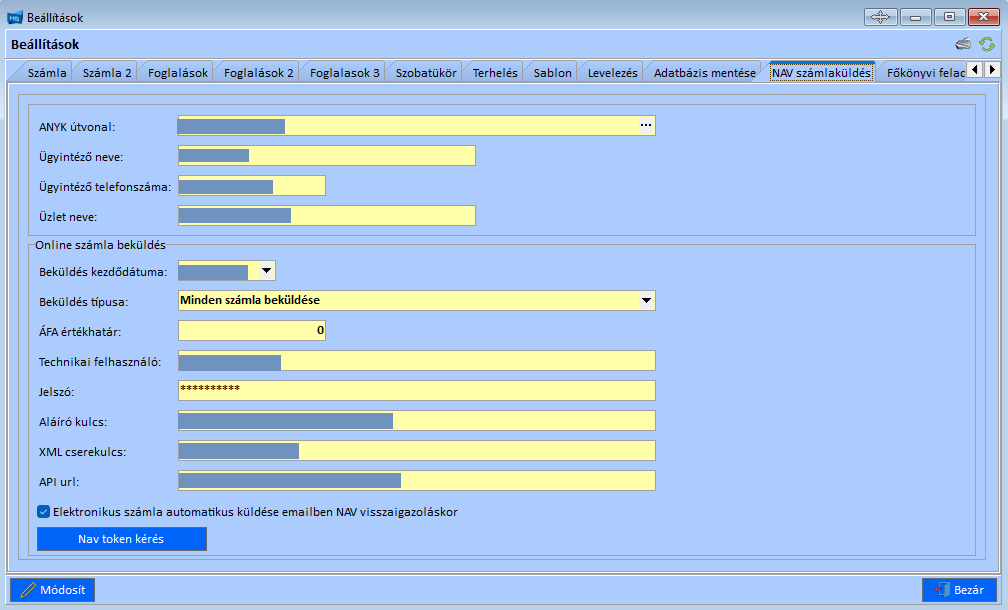Maximize the Beállítások window
This screenshot has height=610, width=1008.
pyautogui.click(x=948, y=17)
